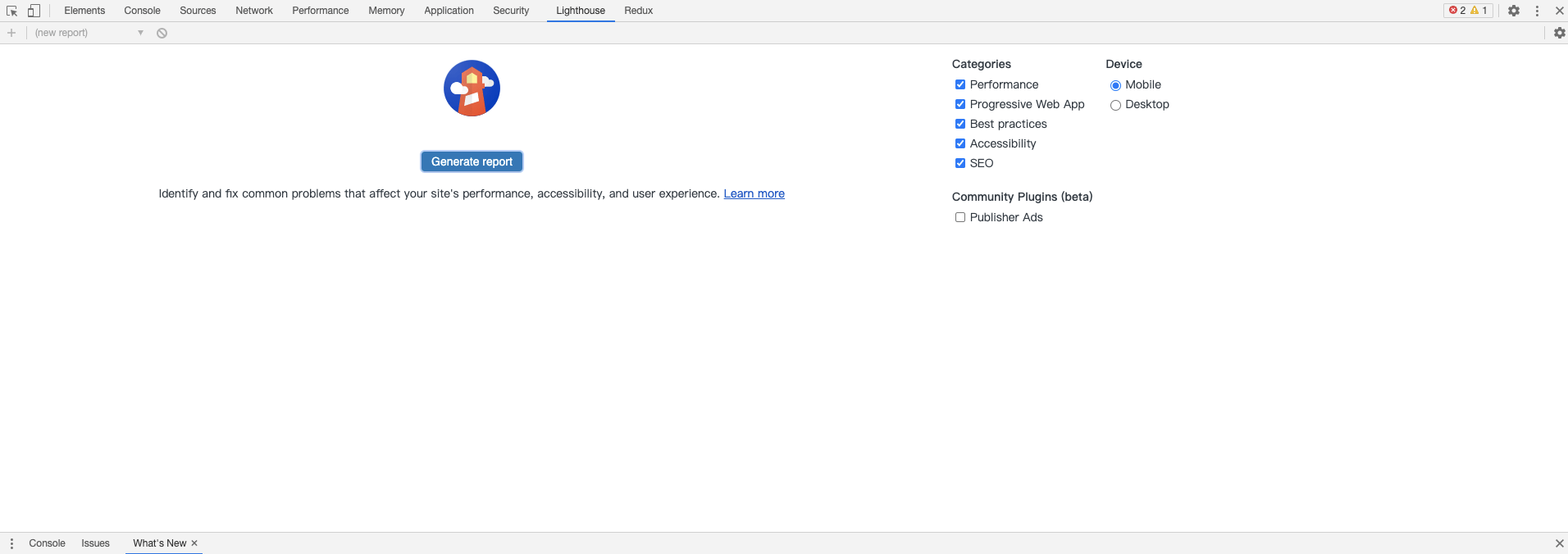1568x554 pixels.
Task: Click the Lighthouse logo image
Action: pyautogui.click(x=472, y=89)
